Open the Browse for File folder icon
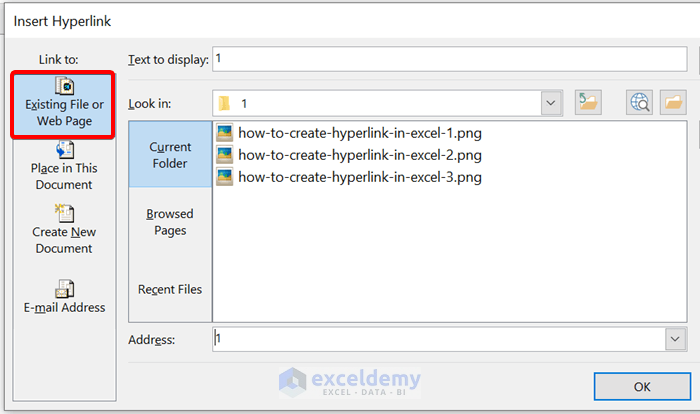 click(672, 102)
